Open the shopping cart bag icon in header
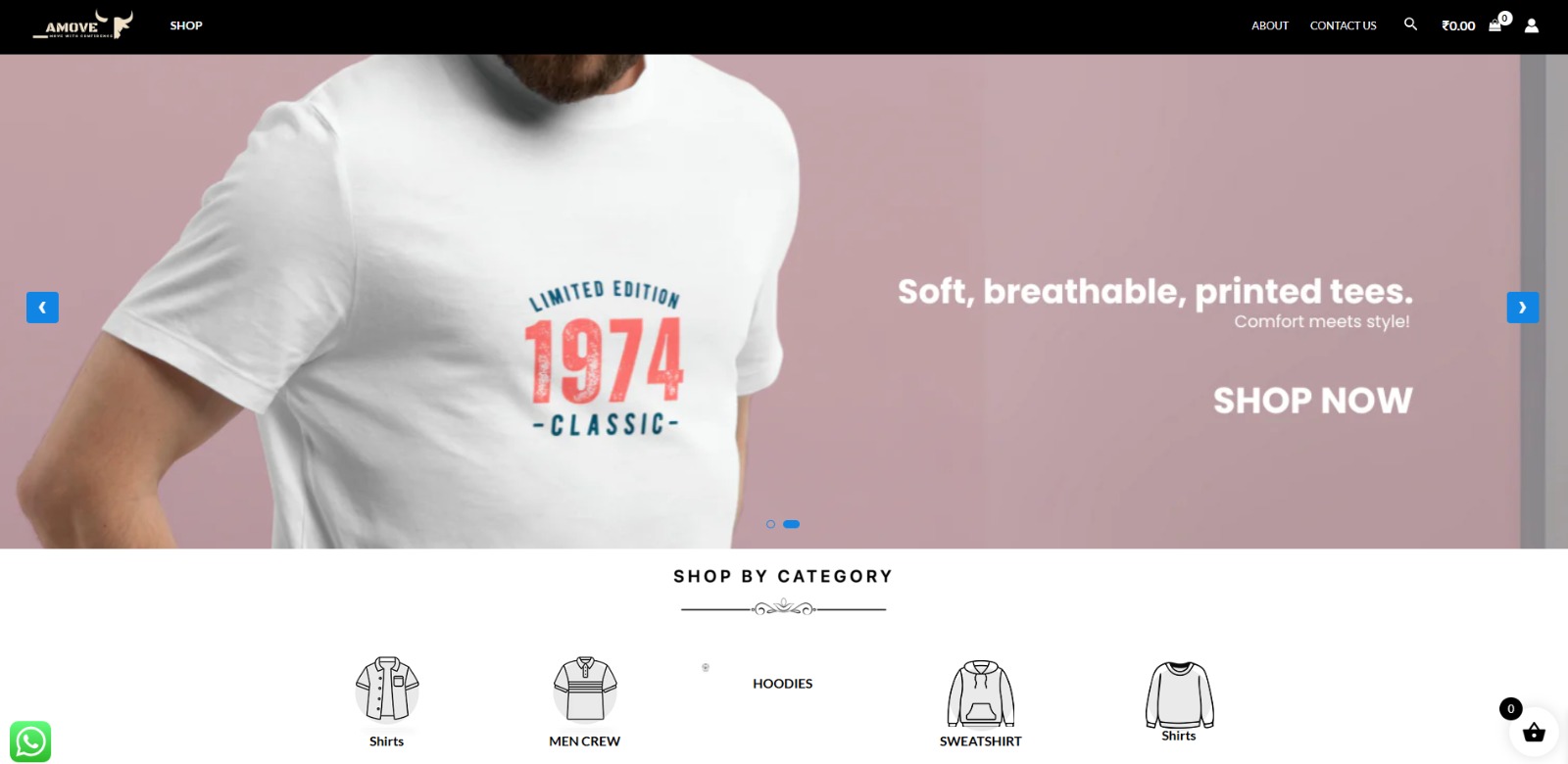Screen dimensions: 1568x764 (1495, 25)
